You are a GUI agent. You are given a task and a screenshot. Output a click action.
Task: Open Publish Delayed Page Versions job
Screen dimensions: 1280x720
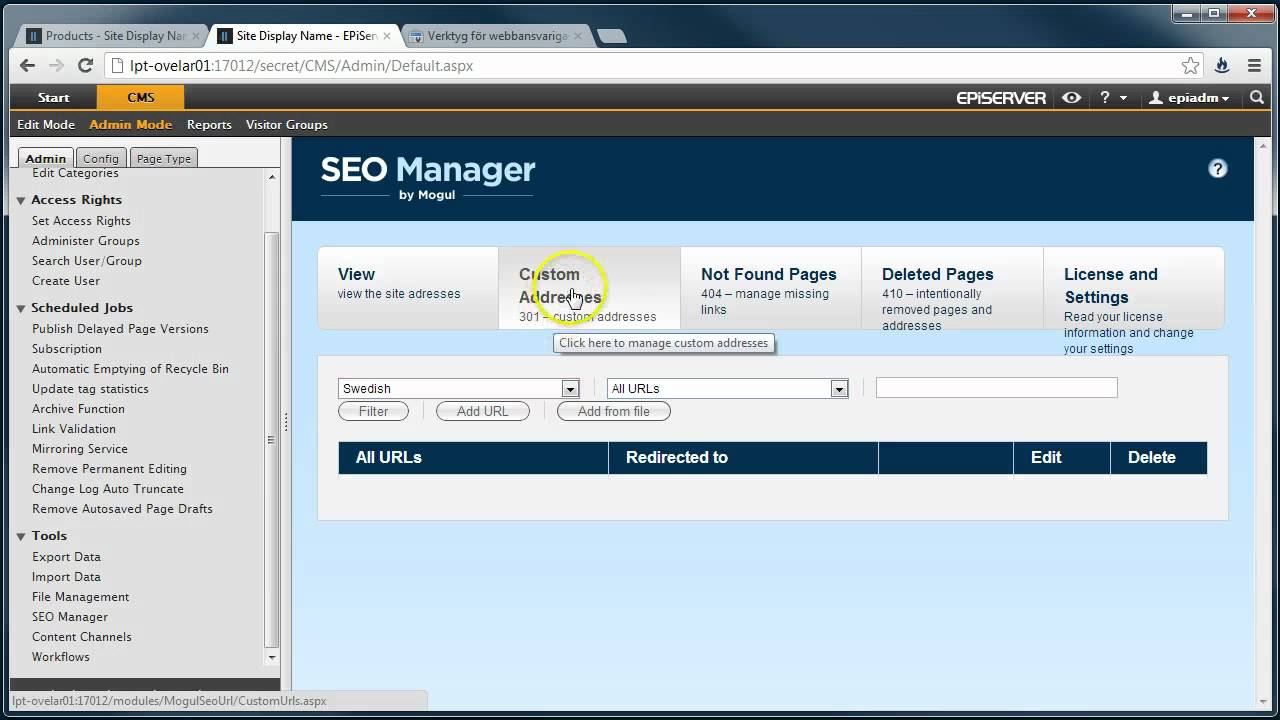pyautogui.click(x=120, y=329)
